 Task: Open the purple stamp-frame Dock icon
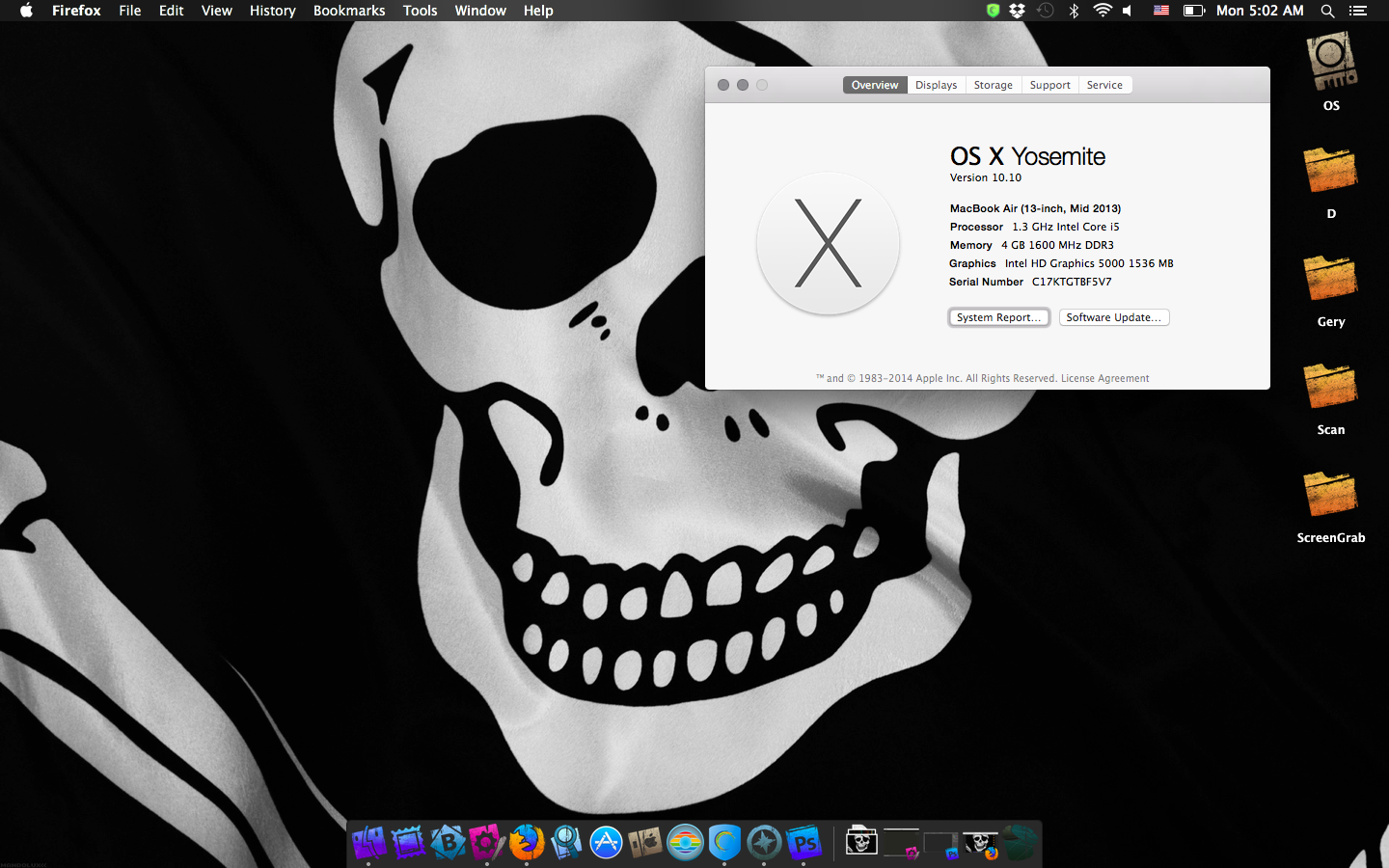coord(408,843)
